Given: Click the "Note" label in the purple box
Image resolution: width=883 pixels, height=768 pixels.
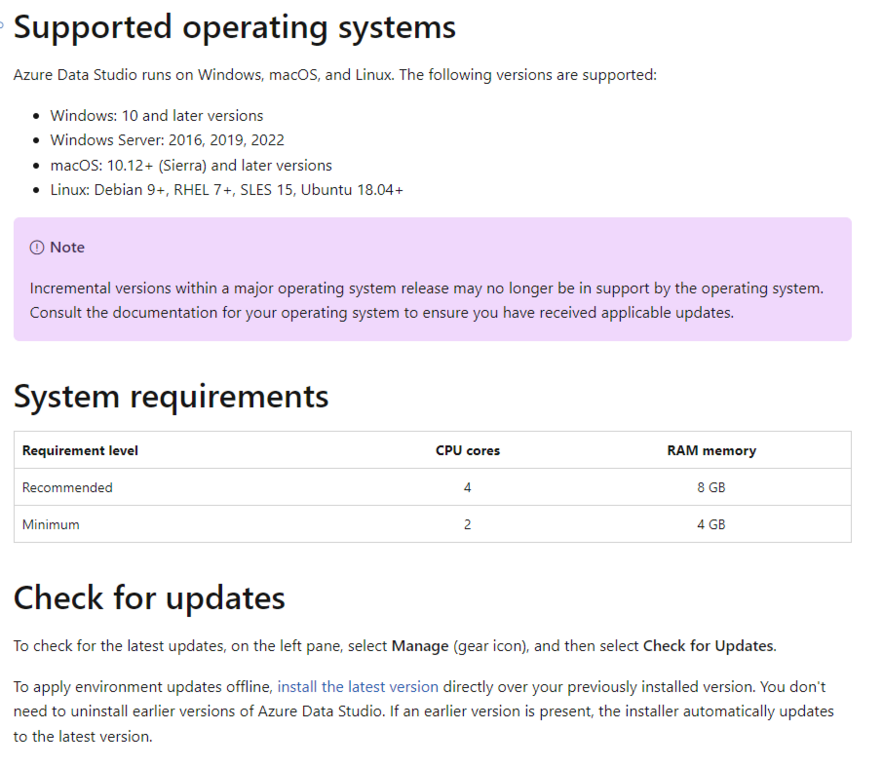Looking at the screenshot, I should (x=67, y=248).
